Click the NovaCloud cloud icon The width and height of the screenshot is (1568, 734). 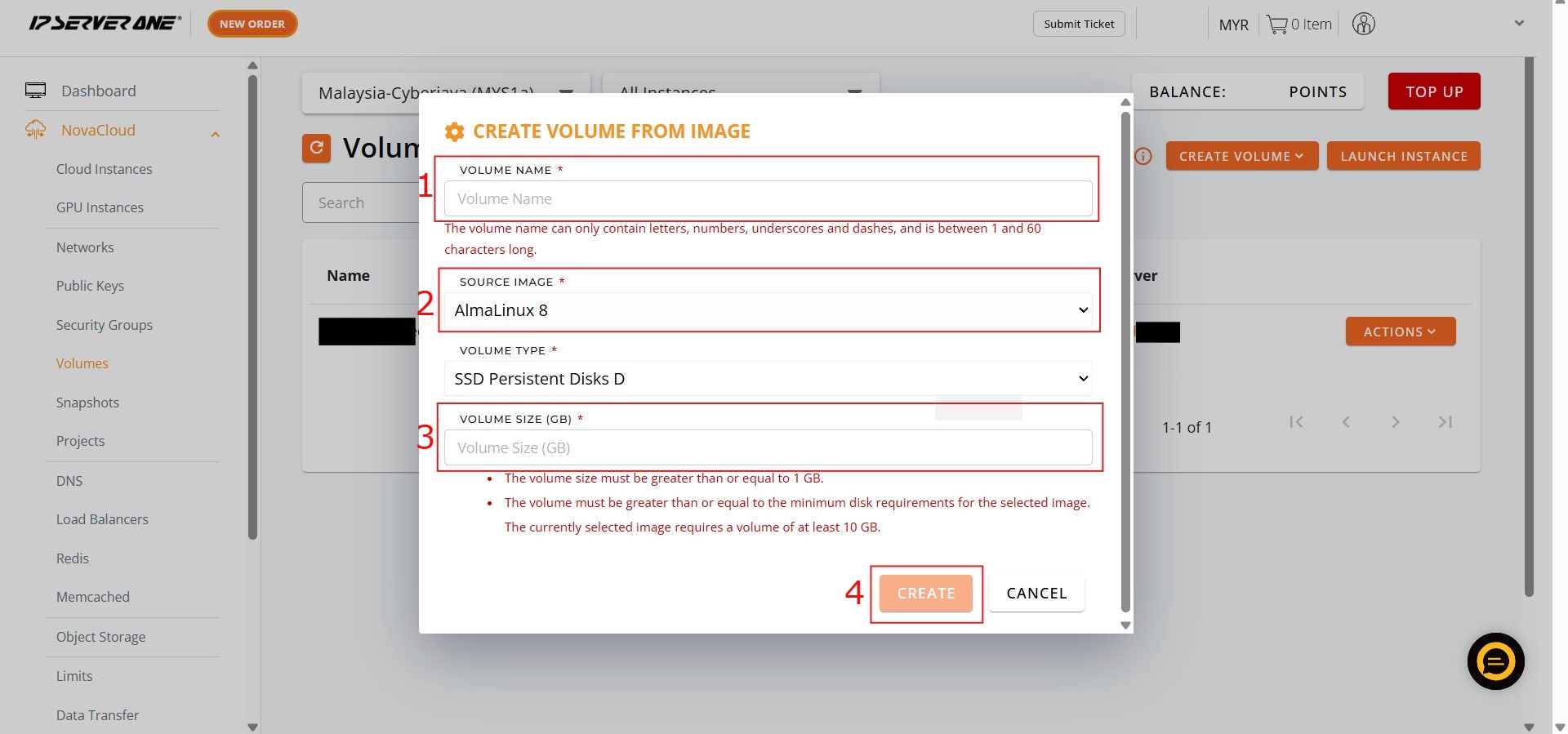tap(35, 130)
